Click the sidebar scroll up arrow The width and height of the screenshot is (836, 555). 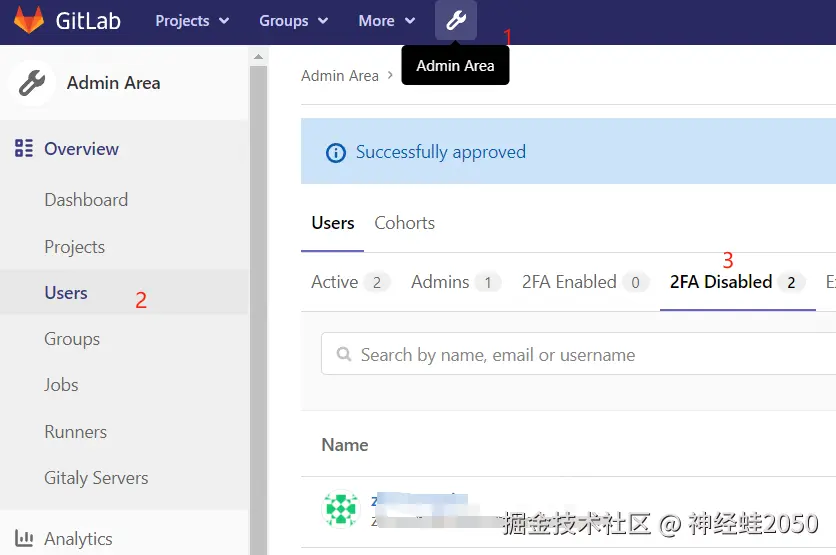[x=259, y=57]
